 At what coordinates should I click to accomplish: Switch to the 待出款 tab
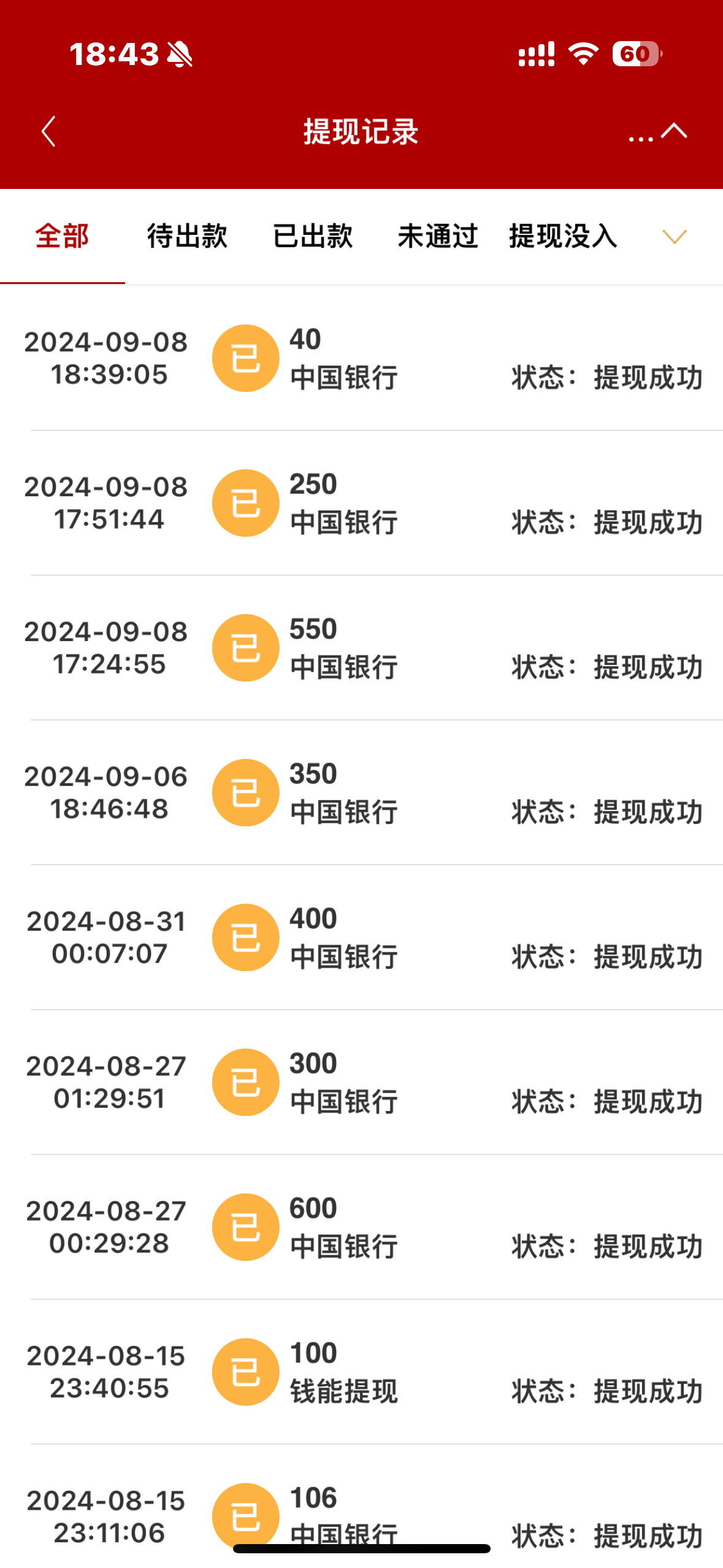tap(187, 236)
